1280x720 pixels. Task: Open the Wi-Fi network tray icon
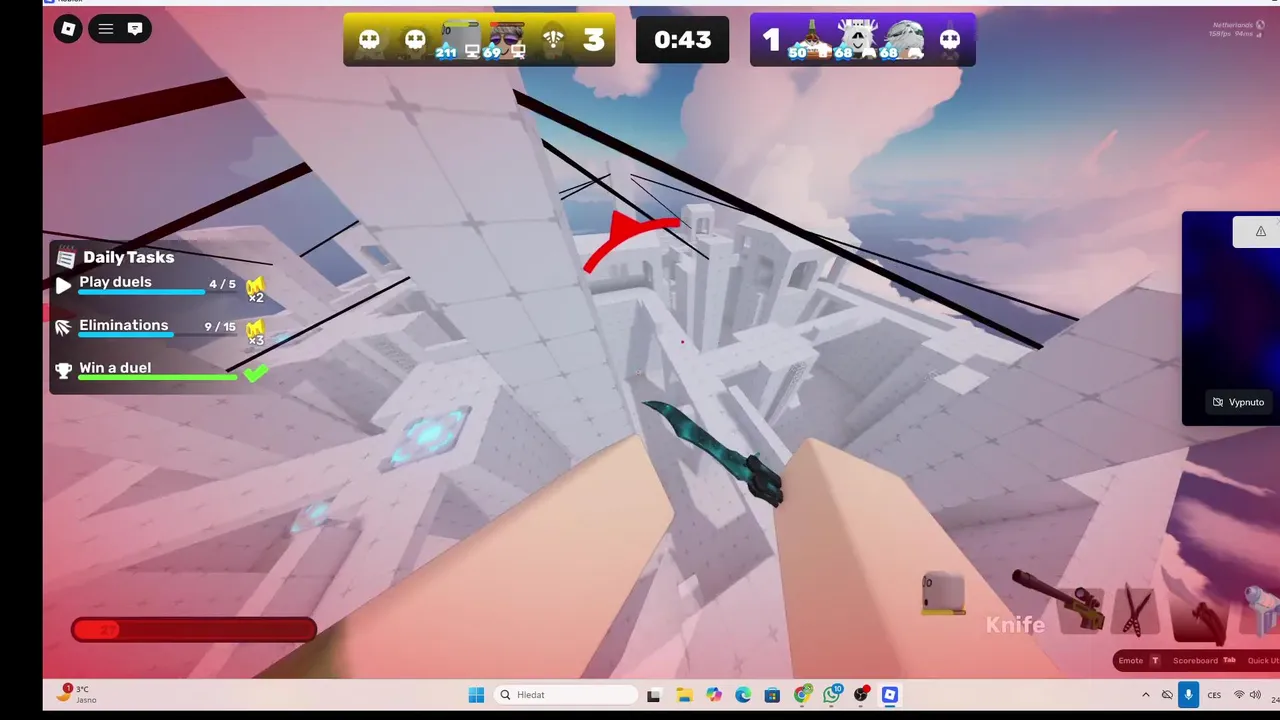pos(1239,695)
